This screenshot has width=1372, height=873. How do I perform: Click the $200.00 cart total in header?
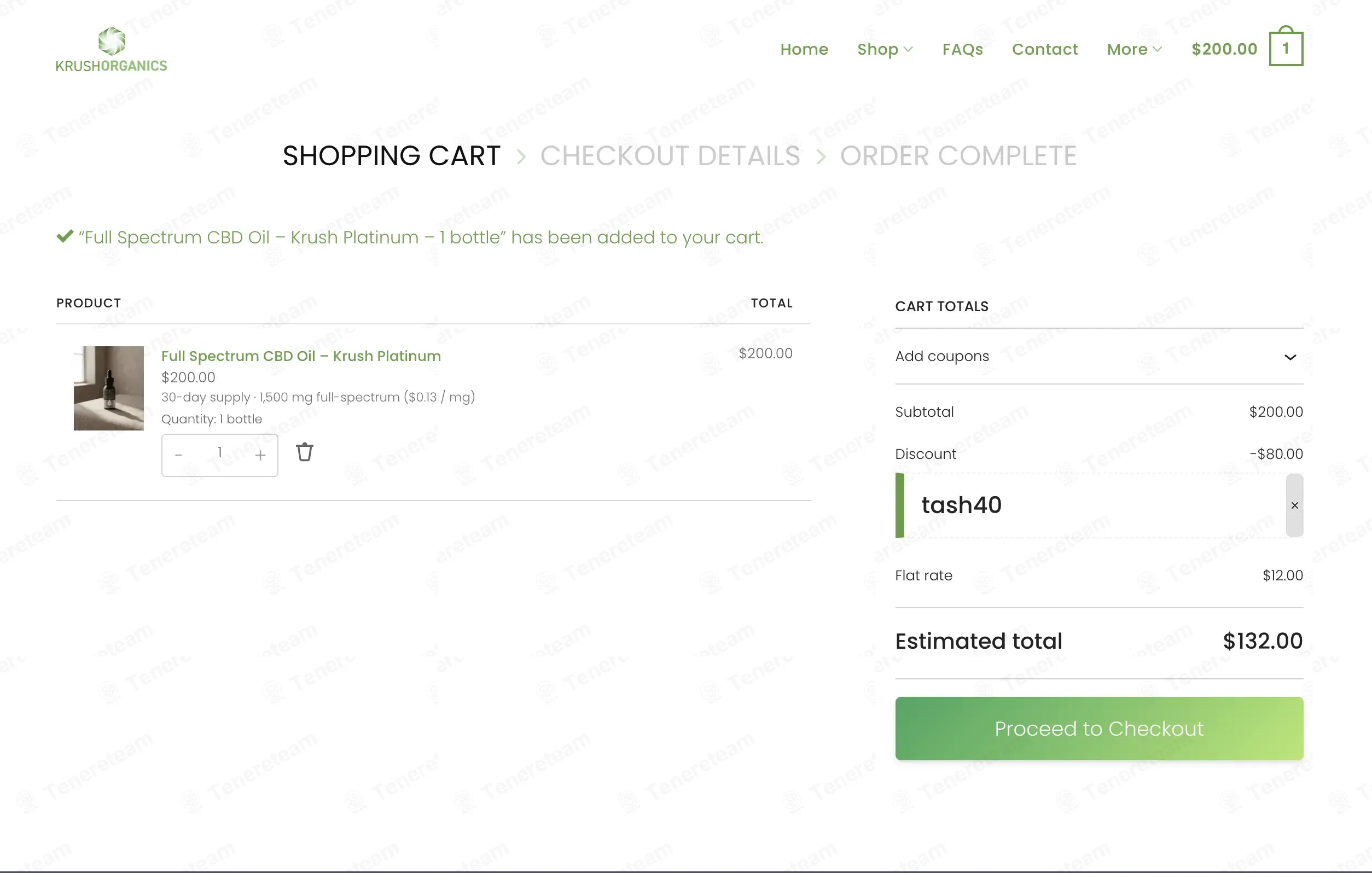[1224, 49]
